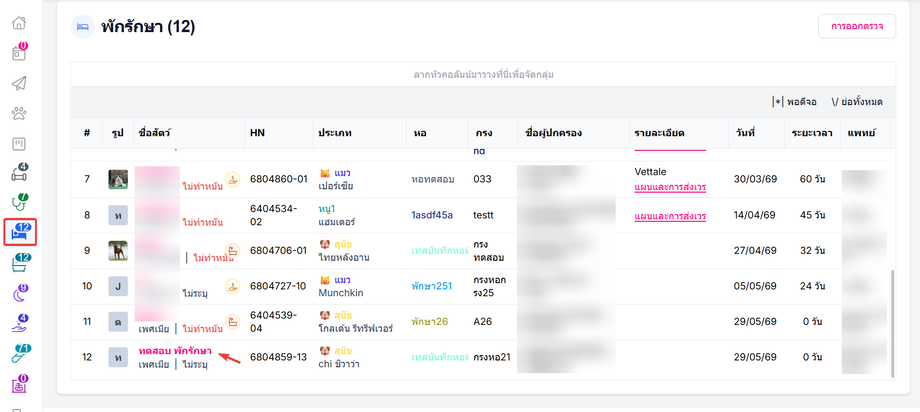Open the kanban board sidebar icon
This screenshot has height=412, width=920.
pos(19,144)
